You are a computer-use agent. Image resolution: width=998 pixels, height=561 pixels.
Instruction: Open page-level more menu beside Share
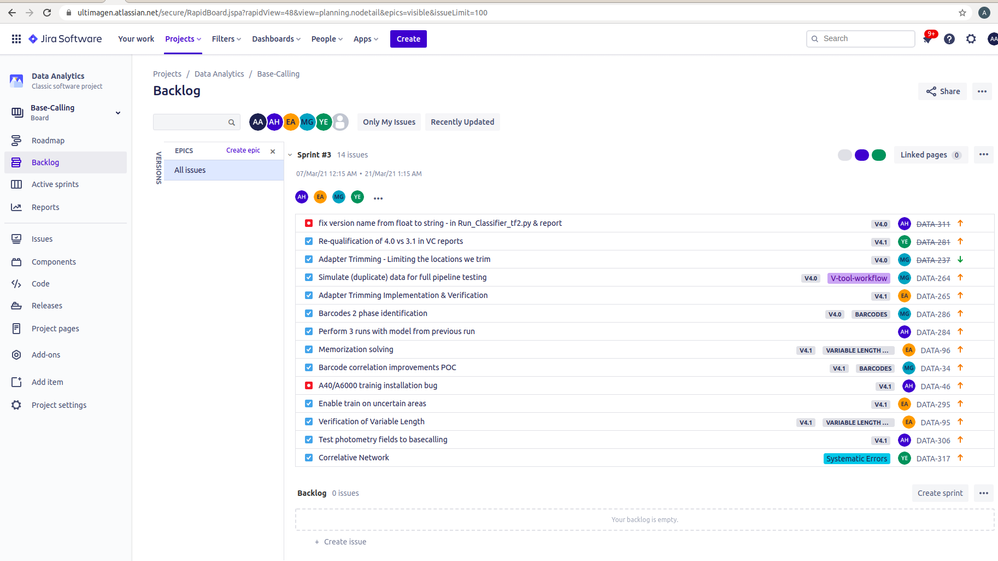(x=982, y=91)
